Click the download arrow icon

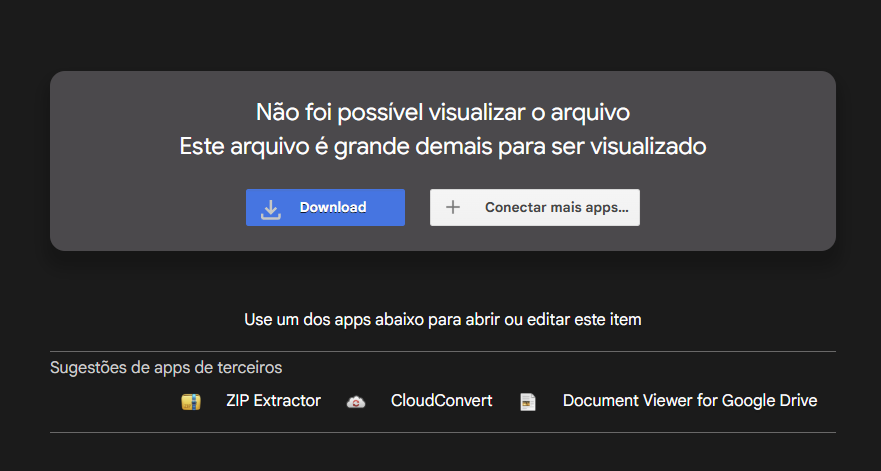point(271,208)
